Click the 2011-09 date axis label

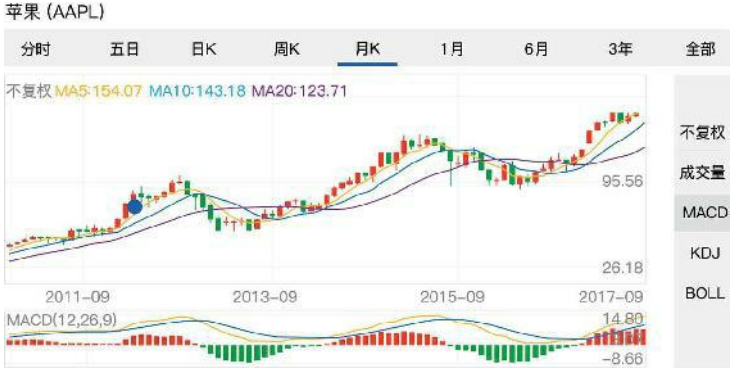(x=77, y=297)
